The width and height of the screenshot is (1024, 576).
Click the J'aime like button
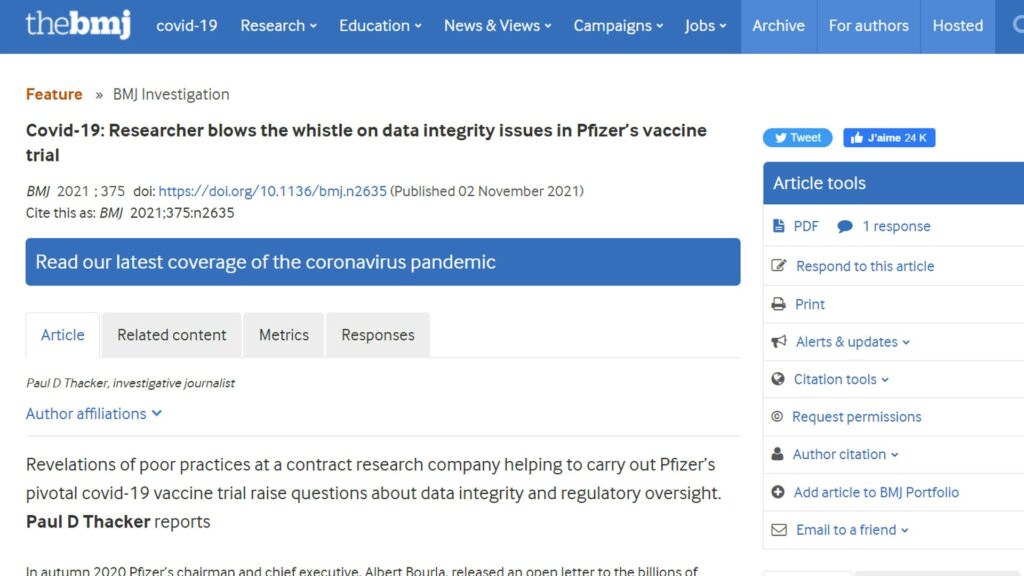889,138
